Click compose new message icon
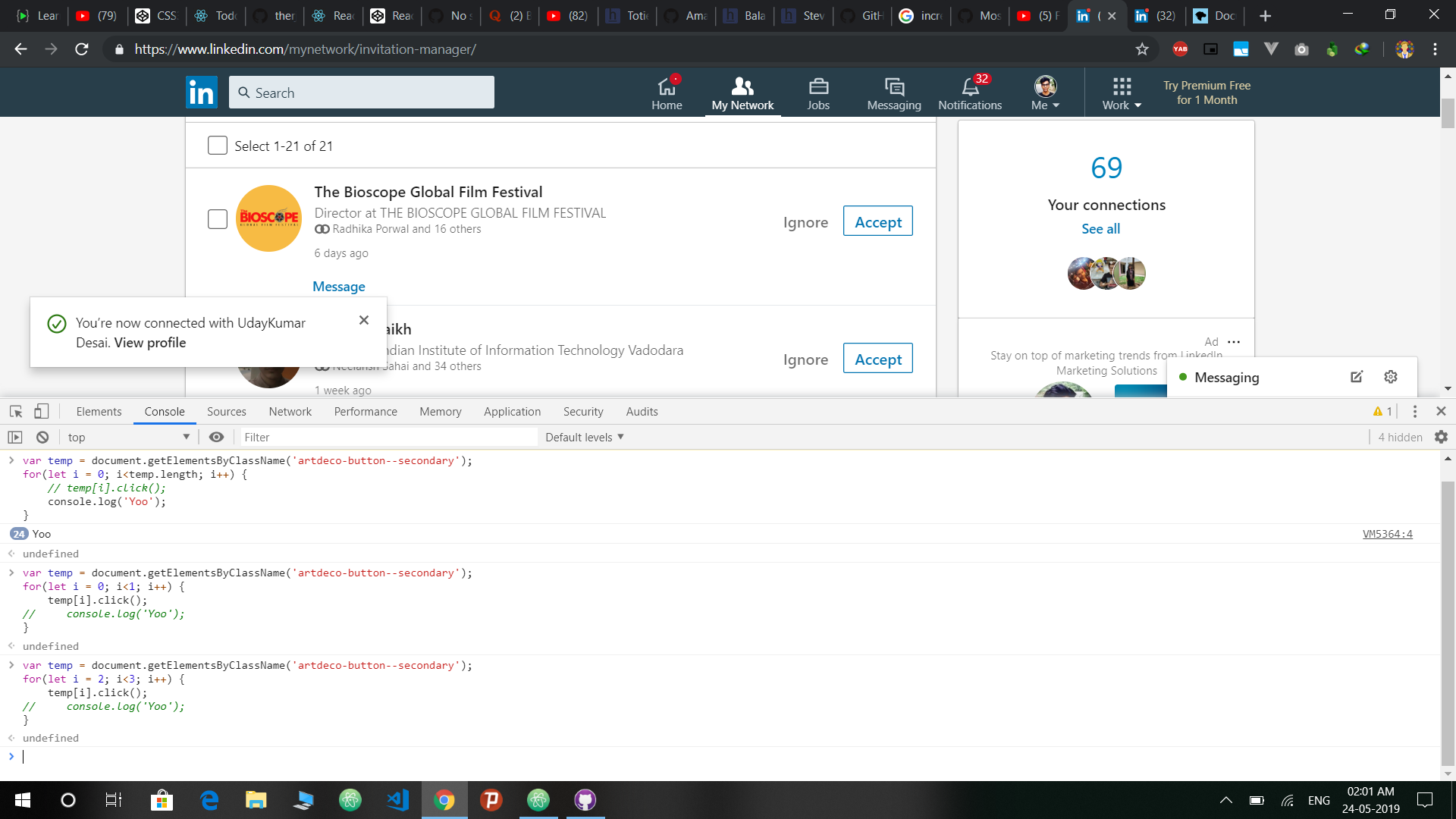Screen dimensions: 1456x819 [x=1357, y=377]
